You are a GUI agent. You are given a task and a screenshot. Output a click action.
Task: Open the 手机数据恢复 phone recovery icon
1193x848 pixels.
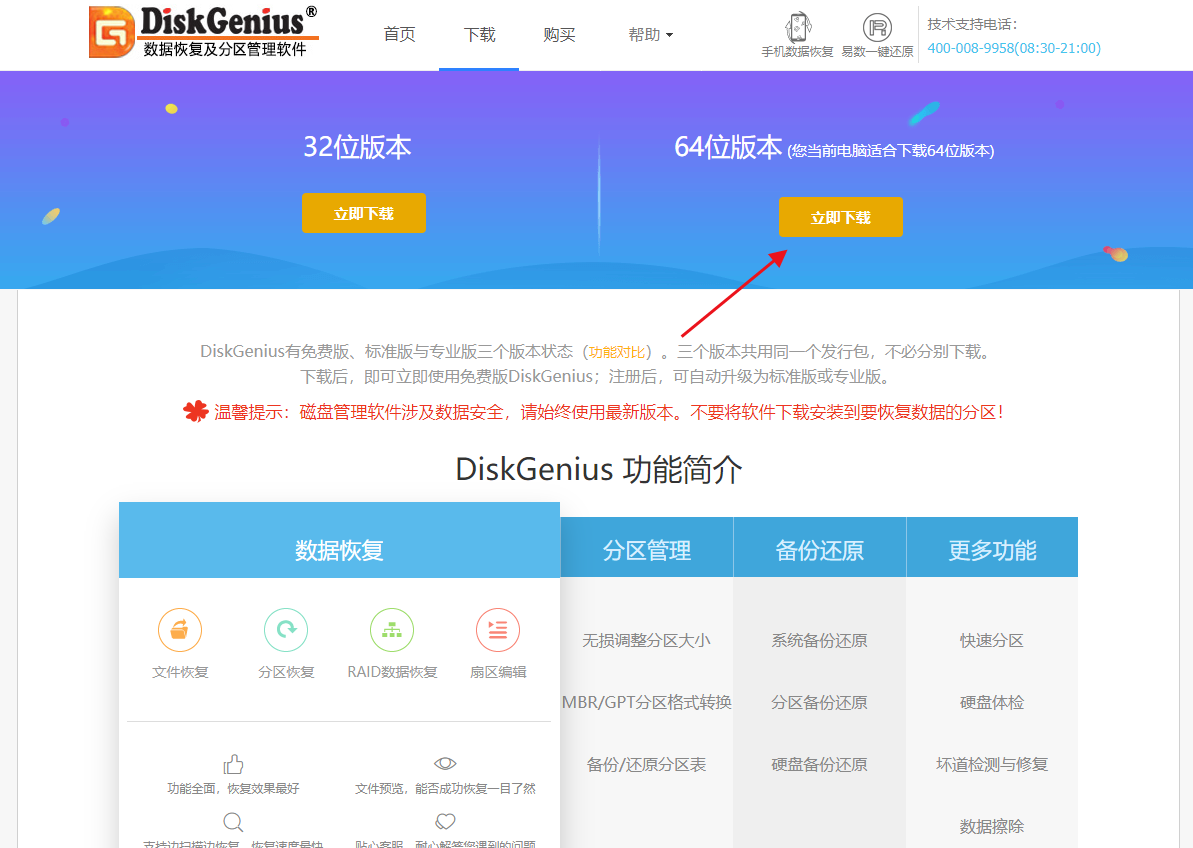click(x=797, y=28)
